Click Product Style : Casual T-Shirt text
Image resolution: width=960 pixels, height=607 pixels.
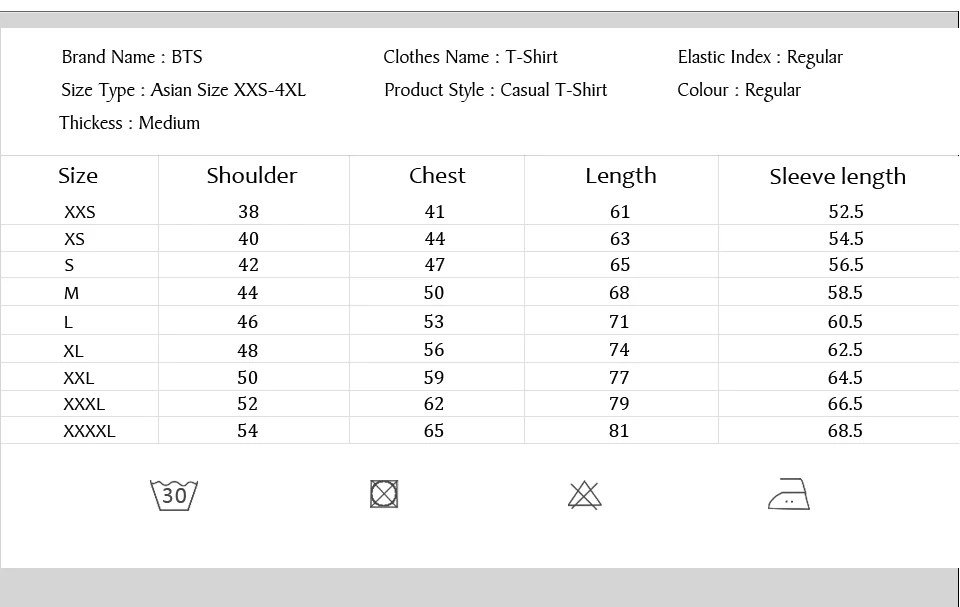pyautogui.click(x=495, y=90)
